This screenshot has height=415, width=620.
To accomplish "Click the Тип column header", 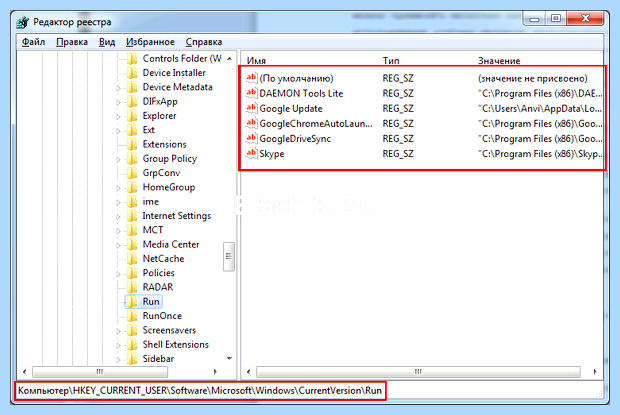I will pyautogui.click(x=391, y=61).
